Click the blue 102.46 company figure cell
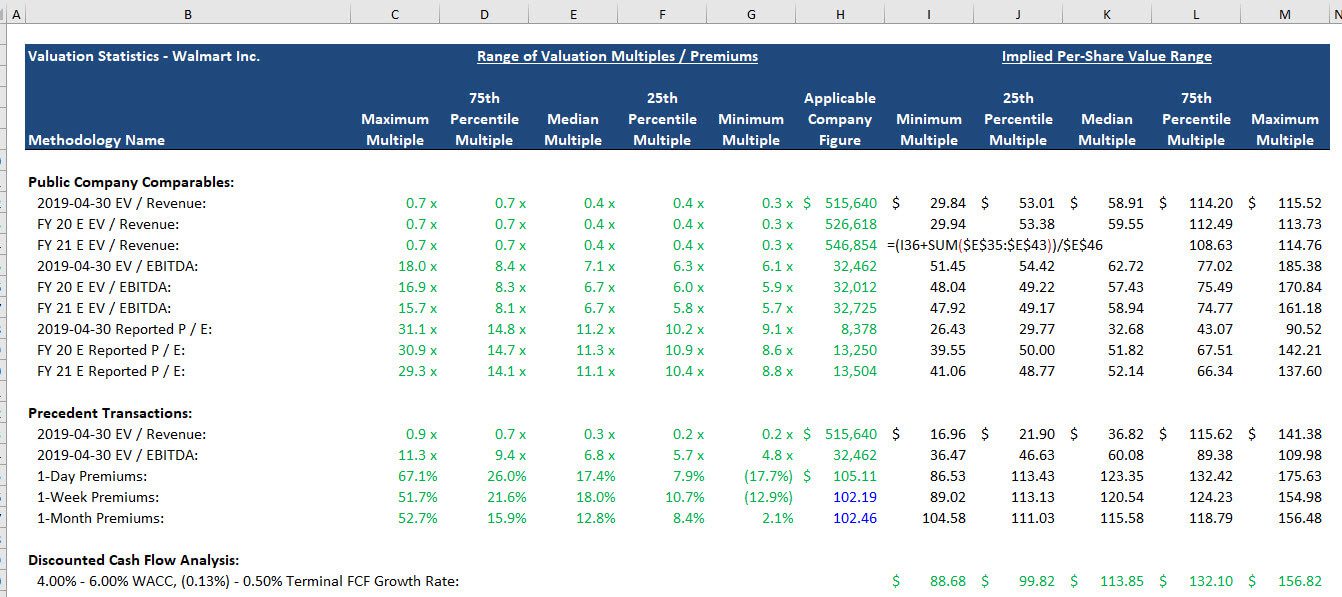 (x=855, y=518)
